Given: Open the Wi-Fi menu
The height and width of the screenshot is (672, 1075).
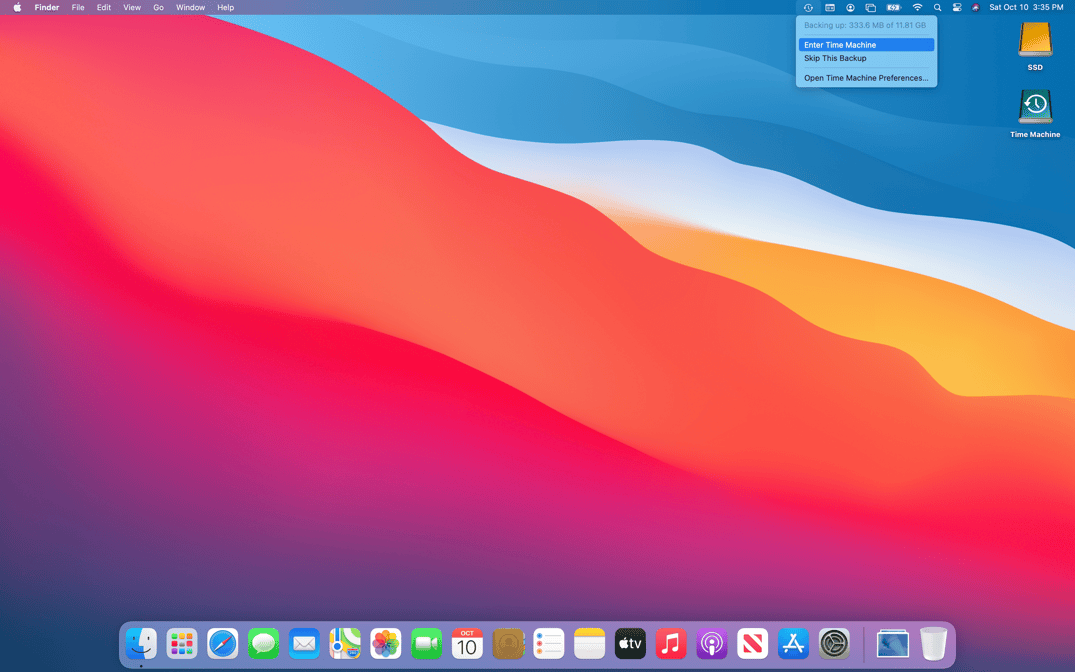Looking at the screenshot, I should (917, 8).
